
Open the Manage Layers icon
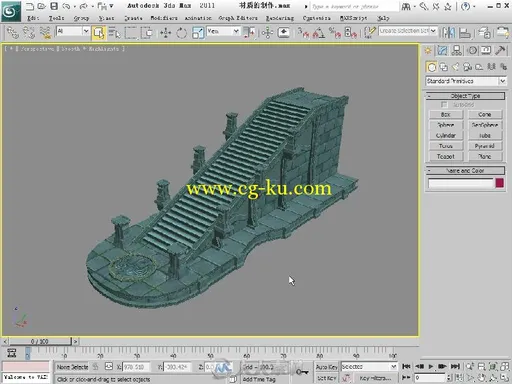(x=484, y=33)
